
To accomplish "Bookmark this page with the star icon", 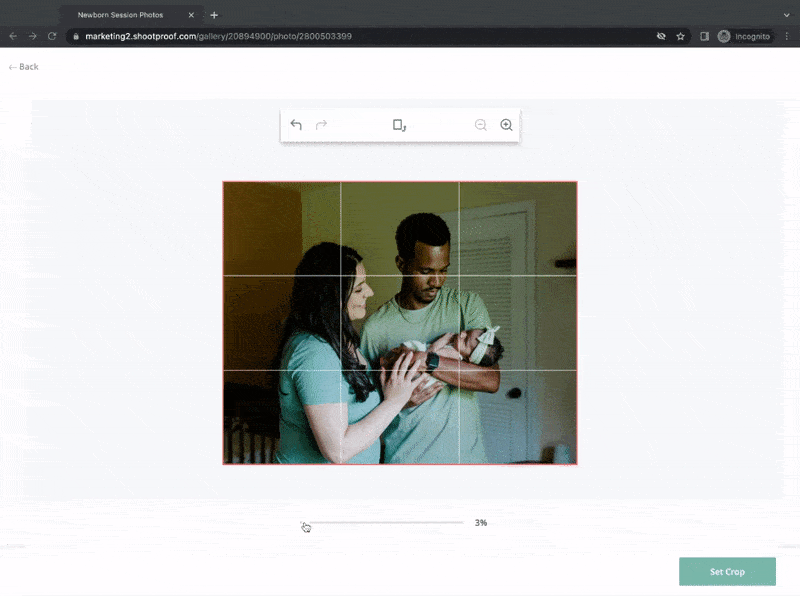I will click(x=680, y=36).
